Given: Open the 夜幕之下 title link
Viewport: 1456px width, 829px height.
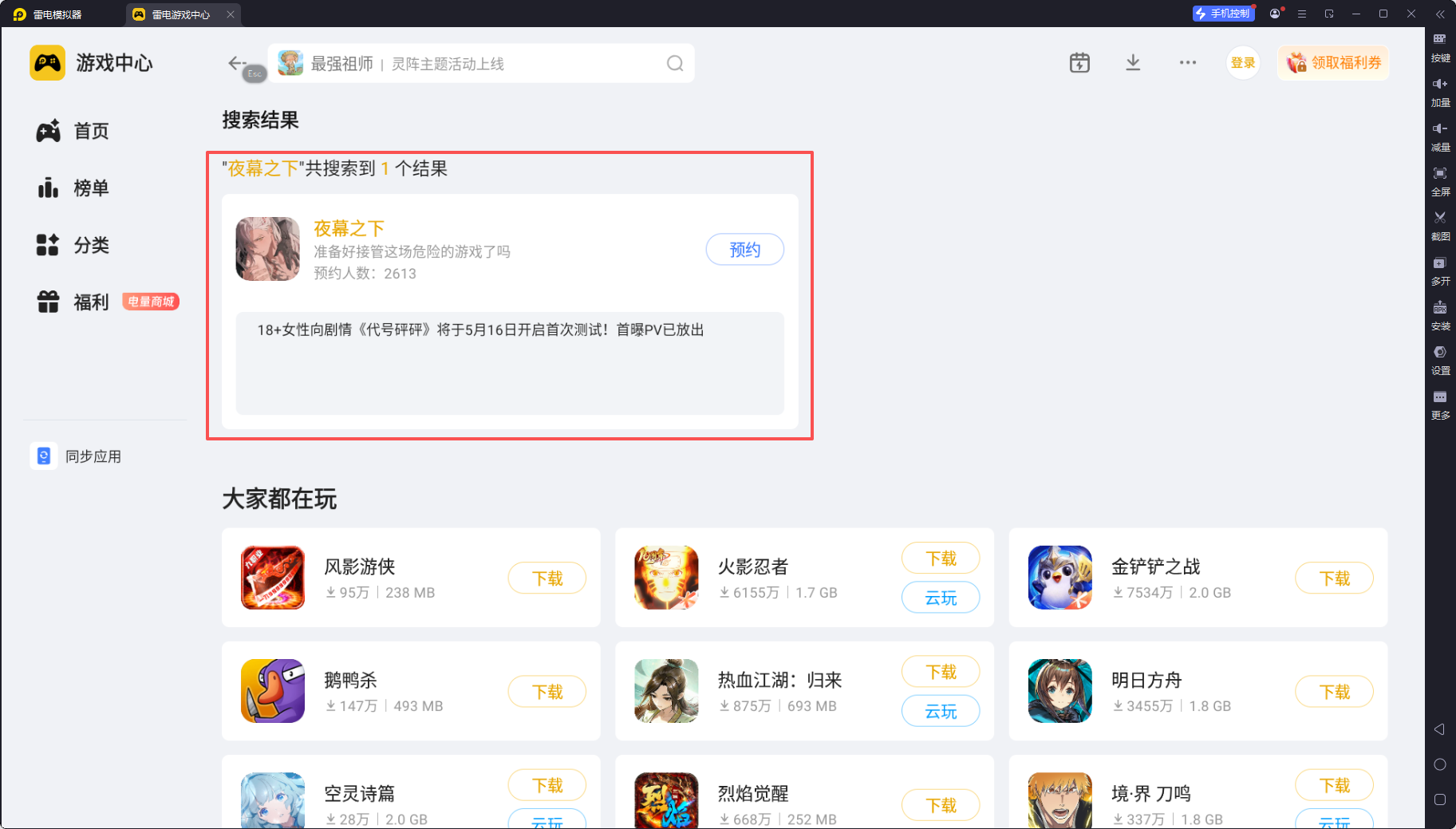Looking at the screenshot, I should point(349,228).
